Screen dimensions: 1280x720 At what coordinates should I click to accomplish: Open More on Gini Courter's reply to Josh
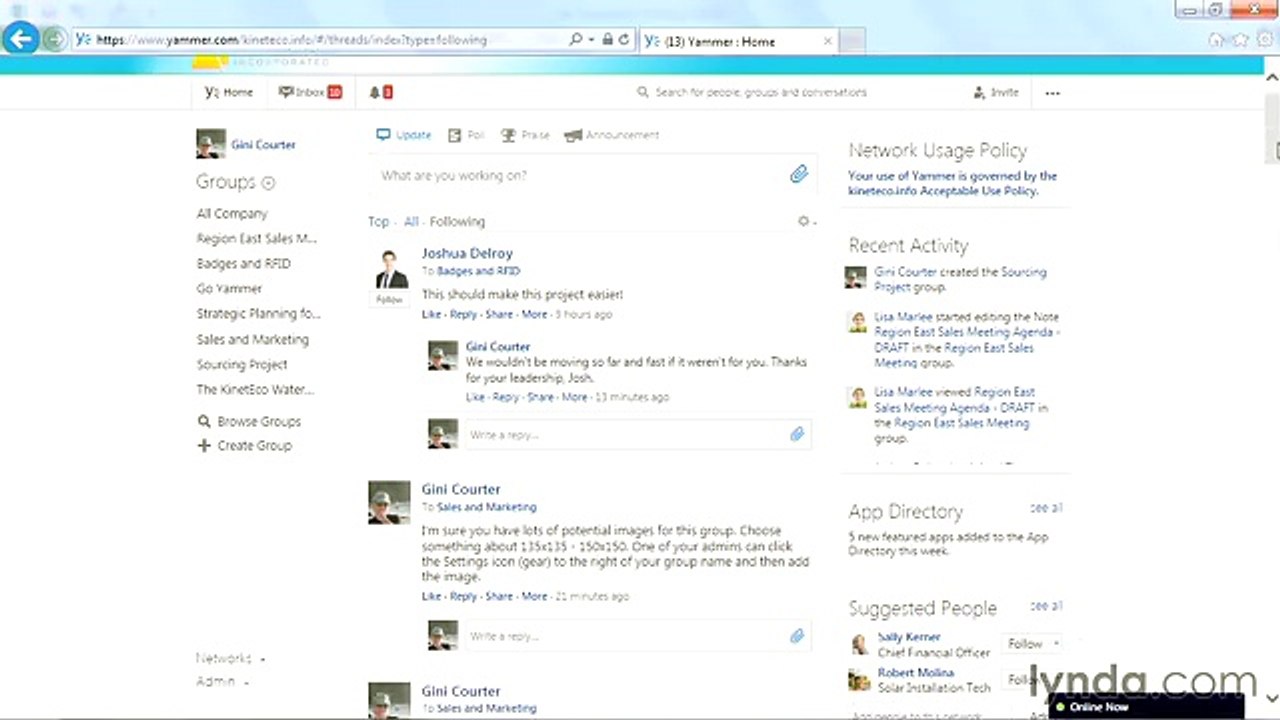(575, 398)
